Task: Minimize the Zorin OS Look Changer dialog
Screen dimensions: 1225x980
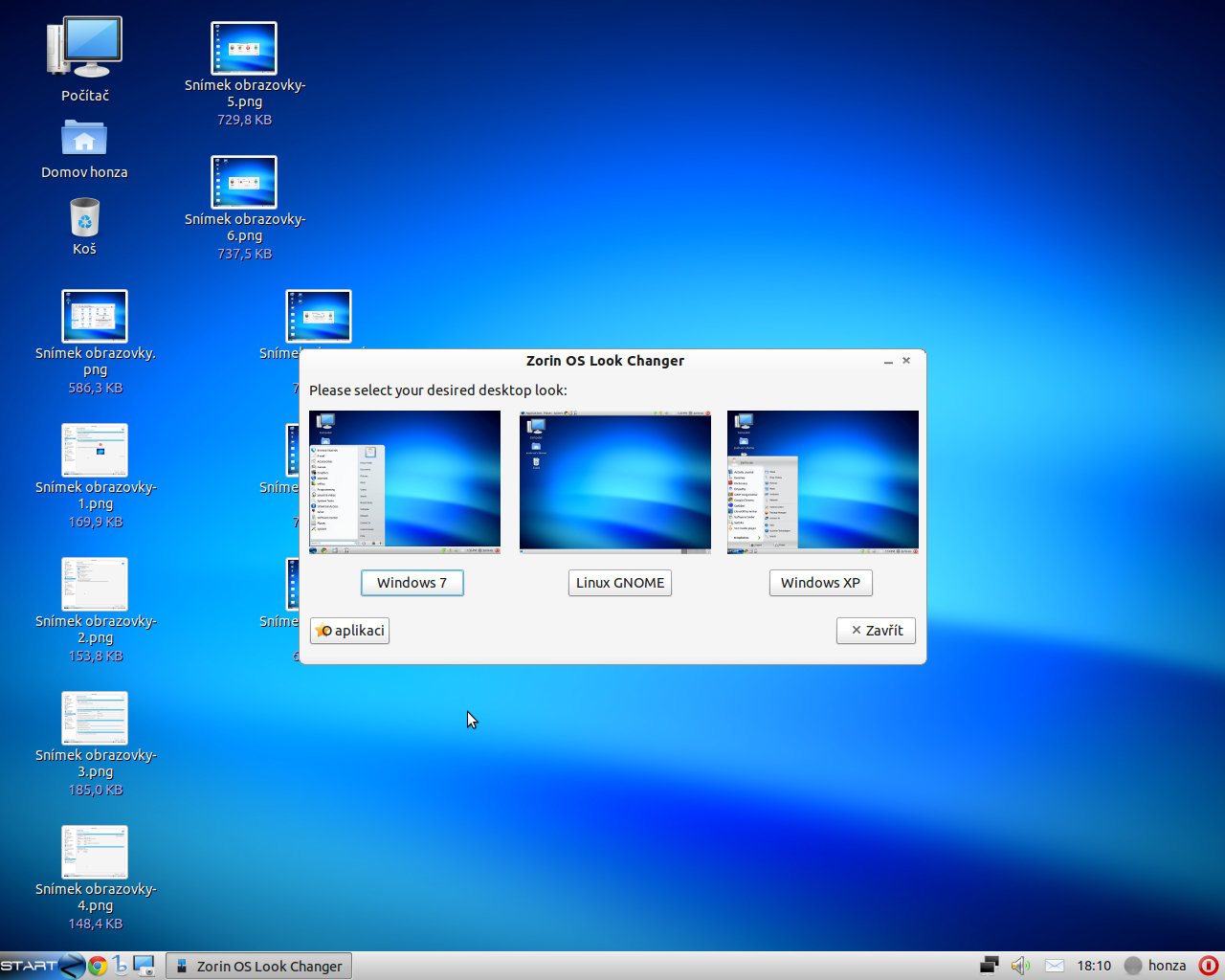Action: pyautogui.click(x=888, y=362)
